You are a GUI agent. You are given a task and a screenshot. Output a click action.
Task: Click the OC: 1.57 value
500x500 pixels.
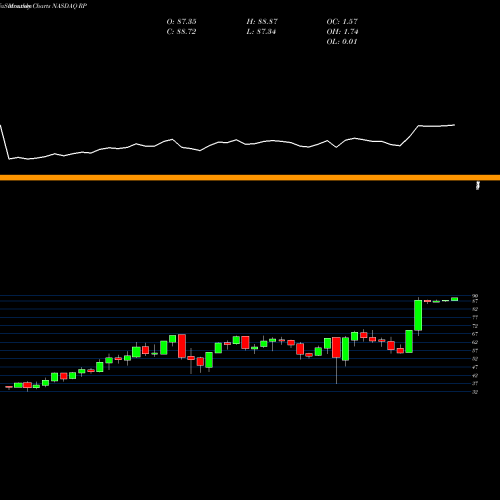tap(342, 22)
